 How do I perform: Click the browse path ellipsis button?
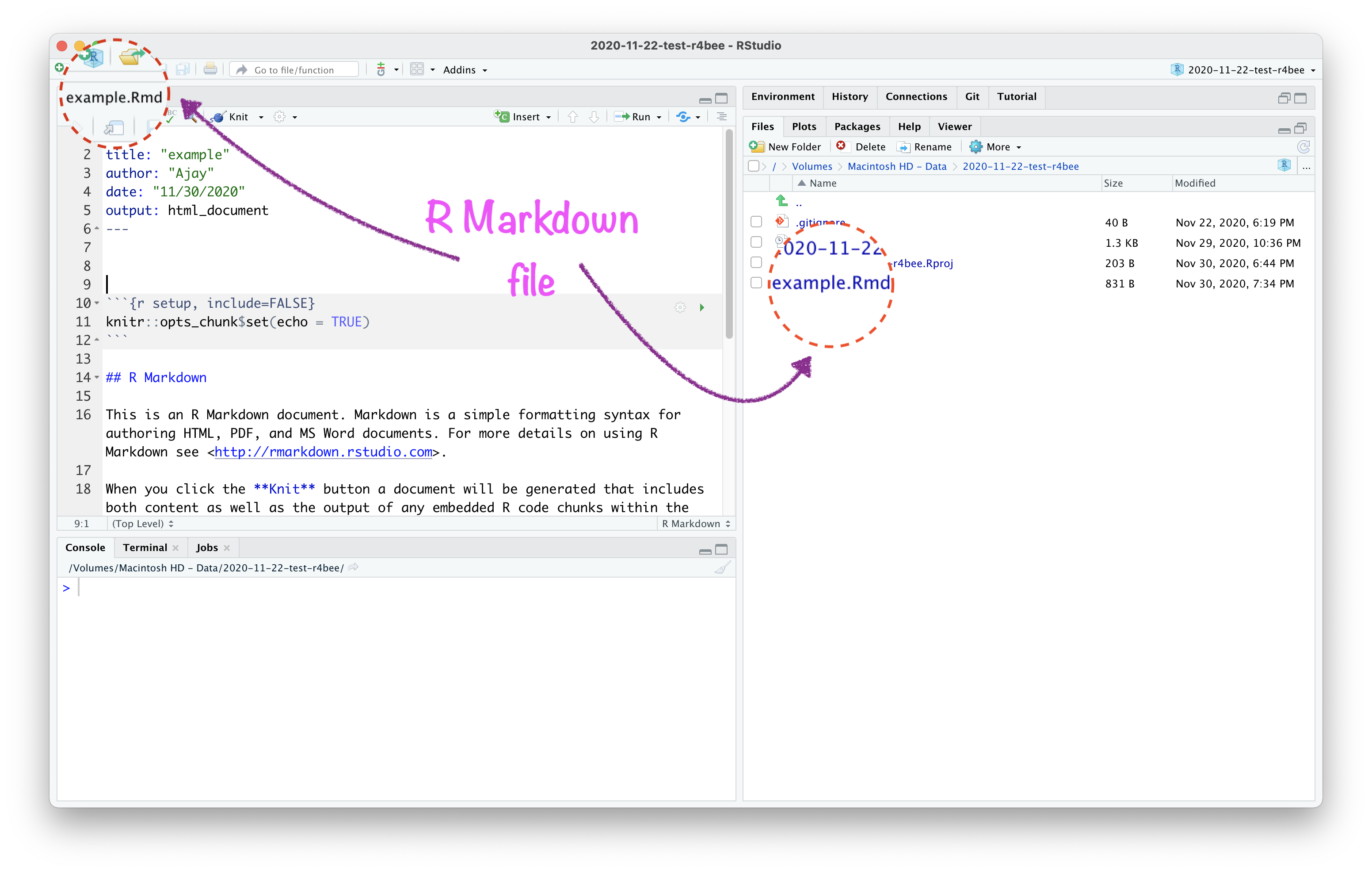tap(1307, 166)
